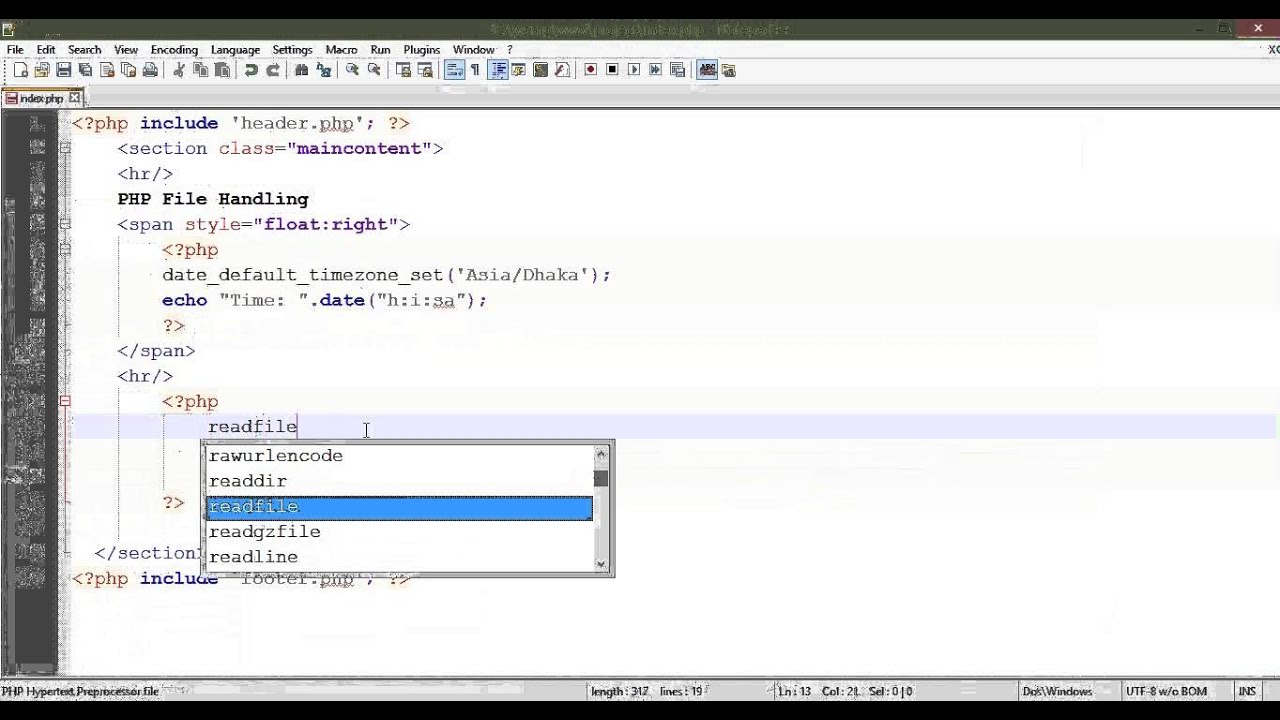Open the Plugins menu
This screenshot has width=1280, height=720.
click(x=422, y=49)
